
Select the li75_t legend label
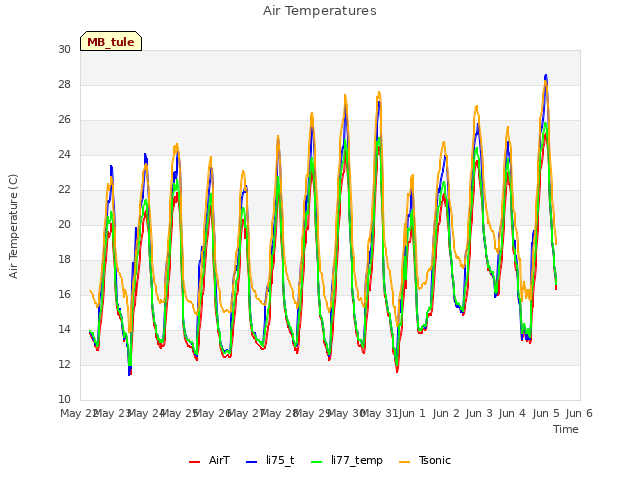point(280,460)
